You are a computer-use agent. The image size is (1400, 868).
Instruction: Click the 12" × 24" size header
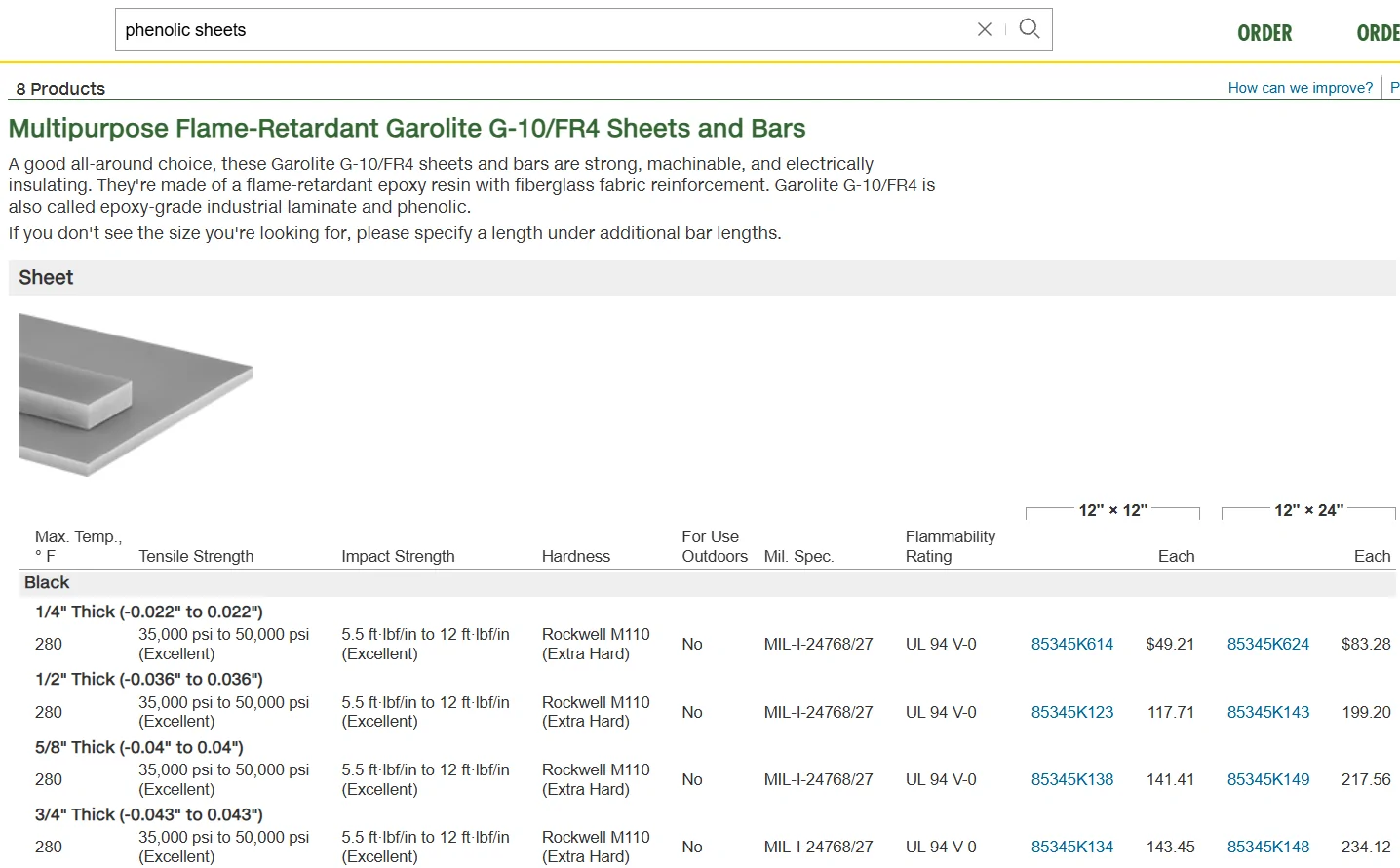point(1309,511)
